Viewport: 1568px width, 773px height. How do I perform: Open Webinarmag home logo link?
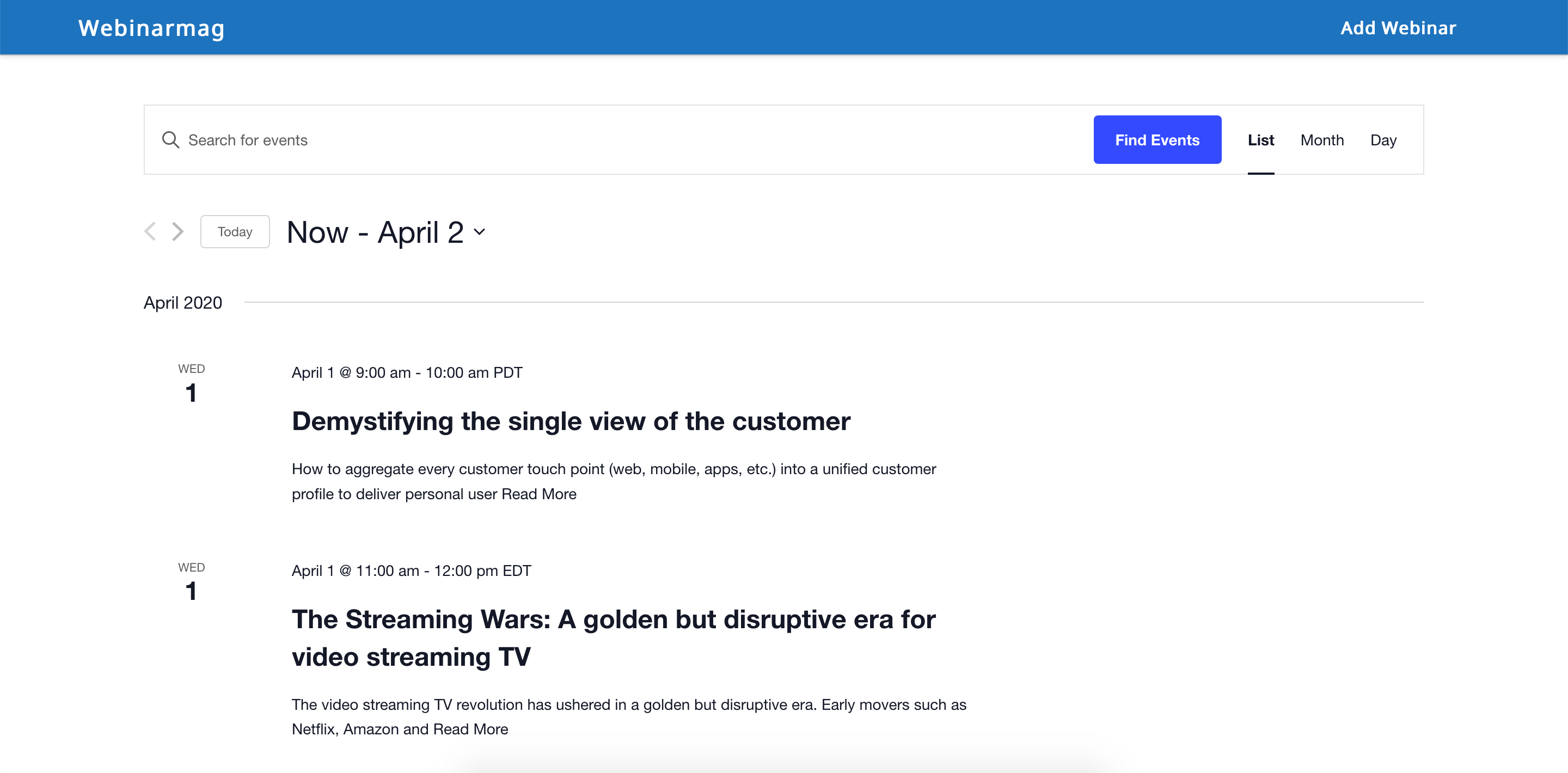[x=151, y=28]
